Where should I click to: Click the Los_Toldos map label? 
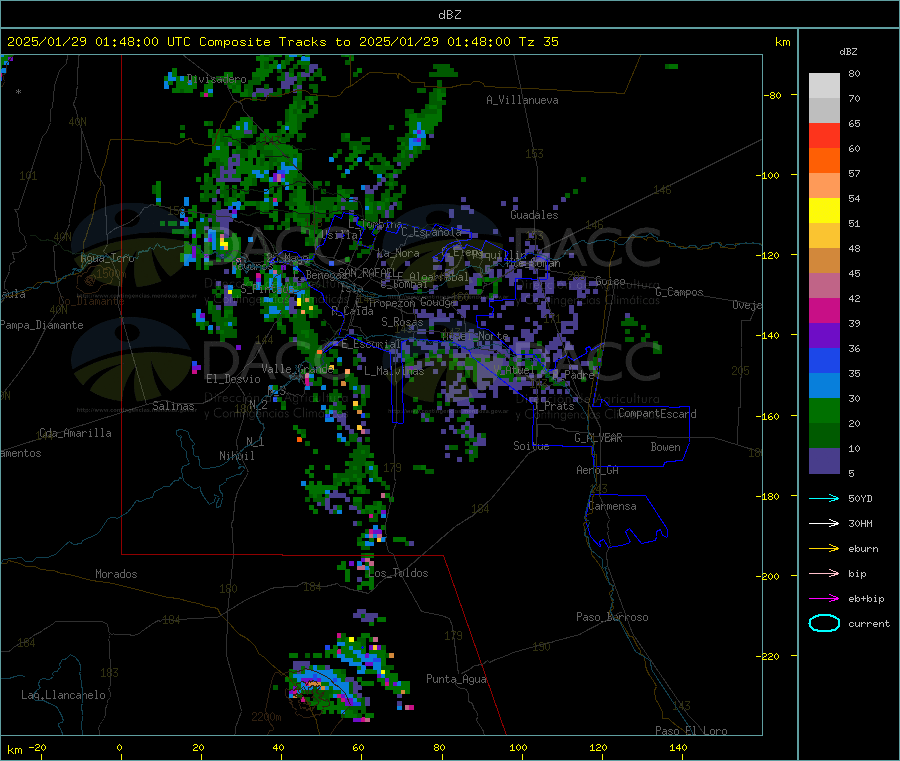(398, 573)
